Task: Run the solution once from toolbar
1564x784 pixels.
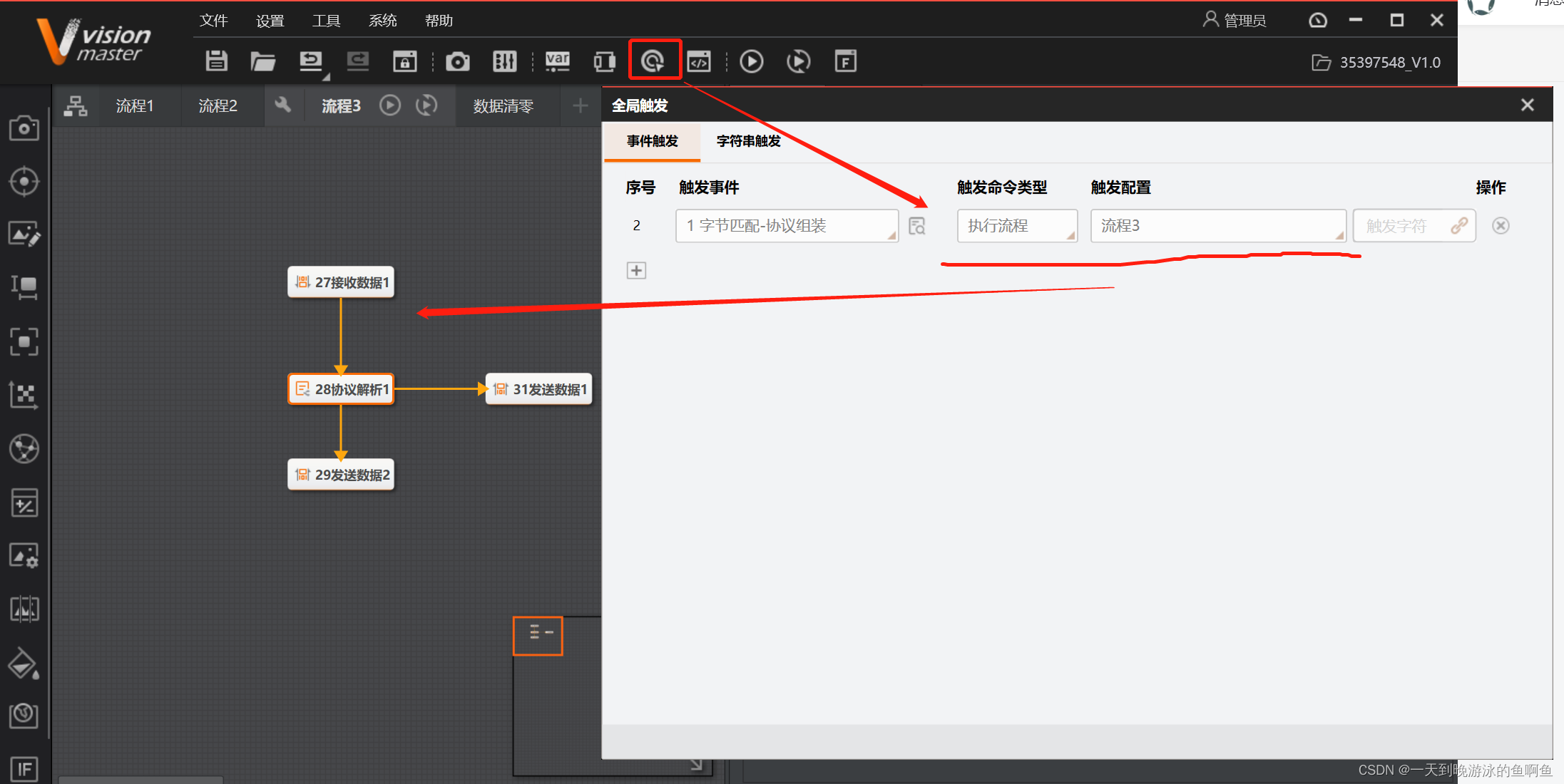Action: point(751,61)
